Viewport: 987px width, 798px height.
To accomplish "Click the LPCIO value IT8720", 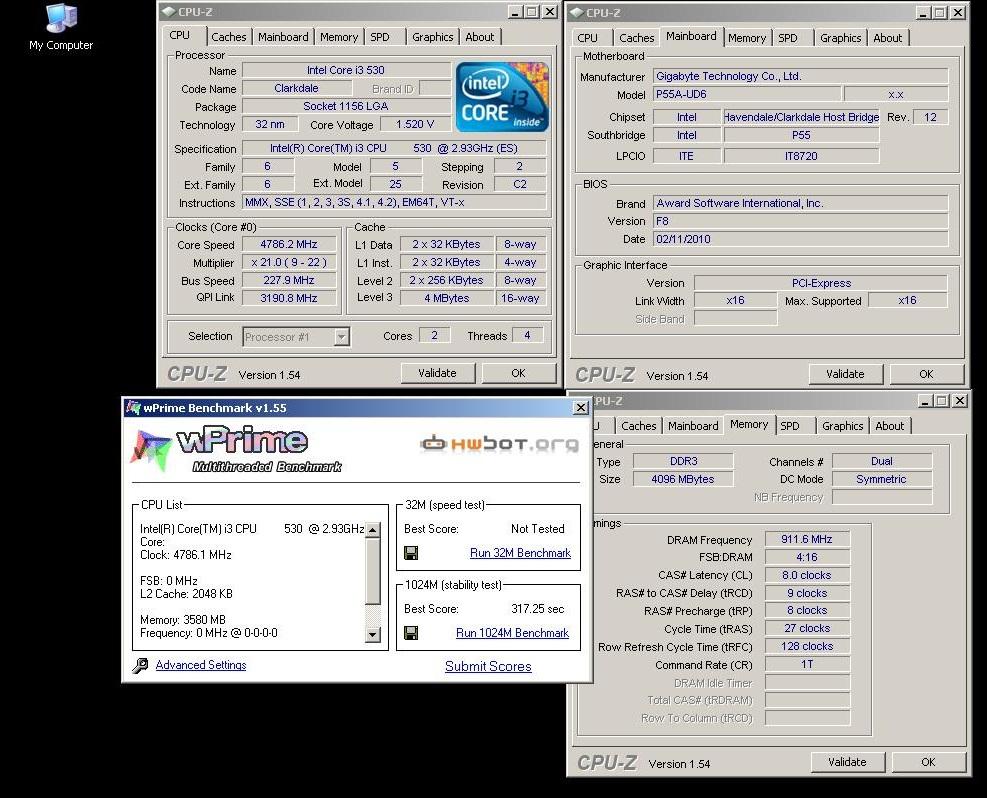I will [x=801, y=156].
